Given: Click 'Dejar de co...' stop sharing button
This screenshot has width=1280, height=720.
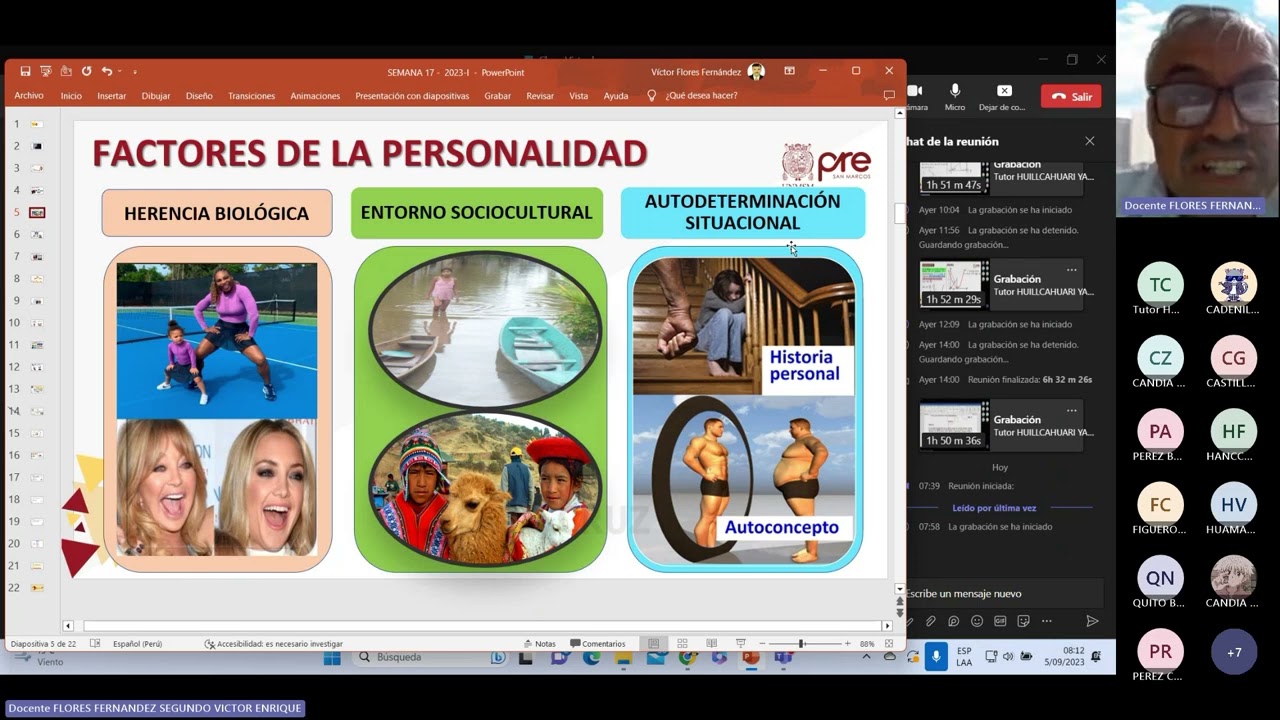Looking at the screenshot, I should click(1003, 97).
